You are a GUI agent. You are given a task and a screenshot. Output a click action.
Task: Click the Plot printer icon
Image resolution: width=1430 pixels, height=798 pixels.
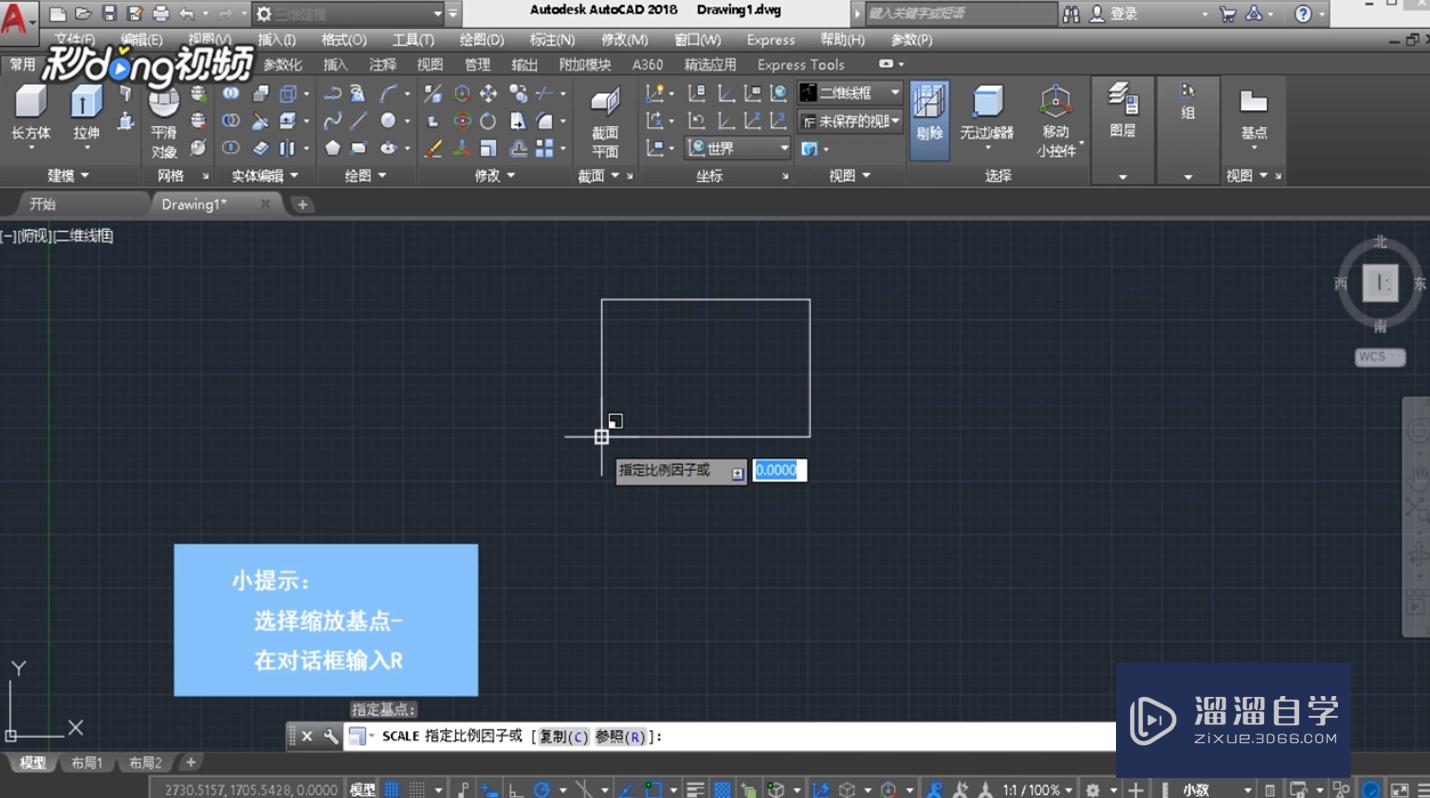tap(161, 14)
